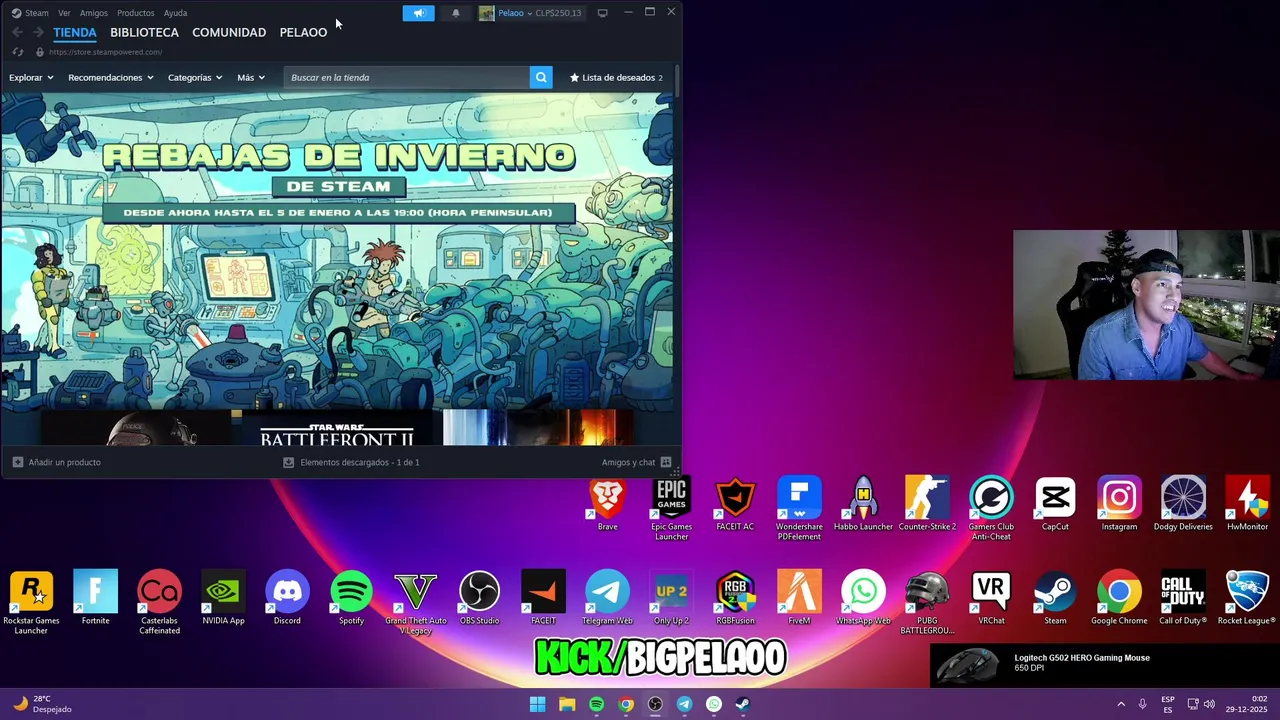
Task: Show hidden icons in the system tray
Action: coord(1121,704)
